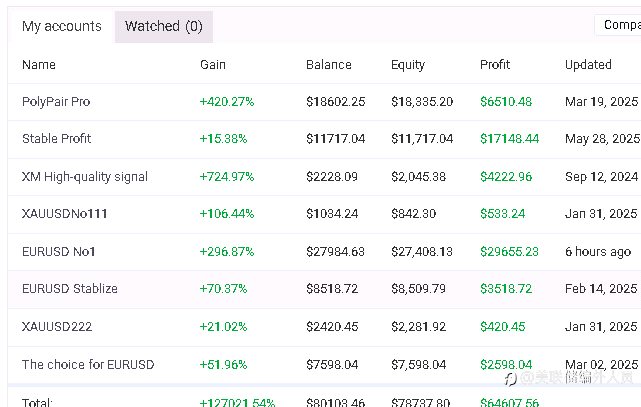This screenshot has height=407, width=641.
Task: Open The choice for EURUSD account
Action: [88, 365]
